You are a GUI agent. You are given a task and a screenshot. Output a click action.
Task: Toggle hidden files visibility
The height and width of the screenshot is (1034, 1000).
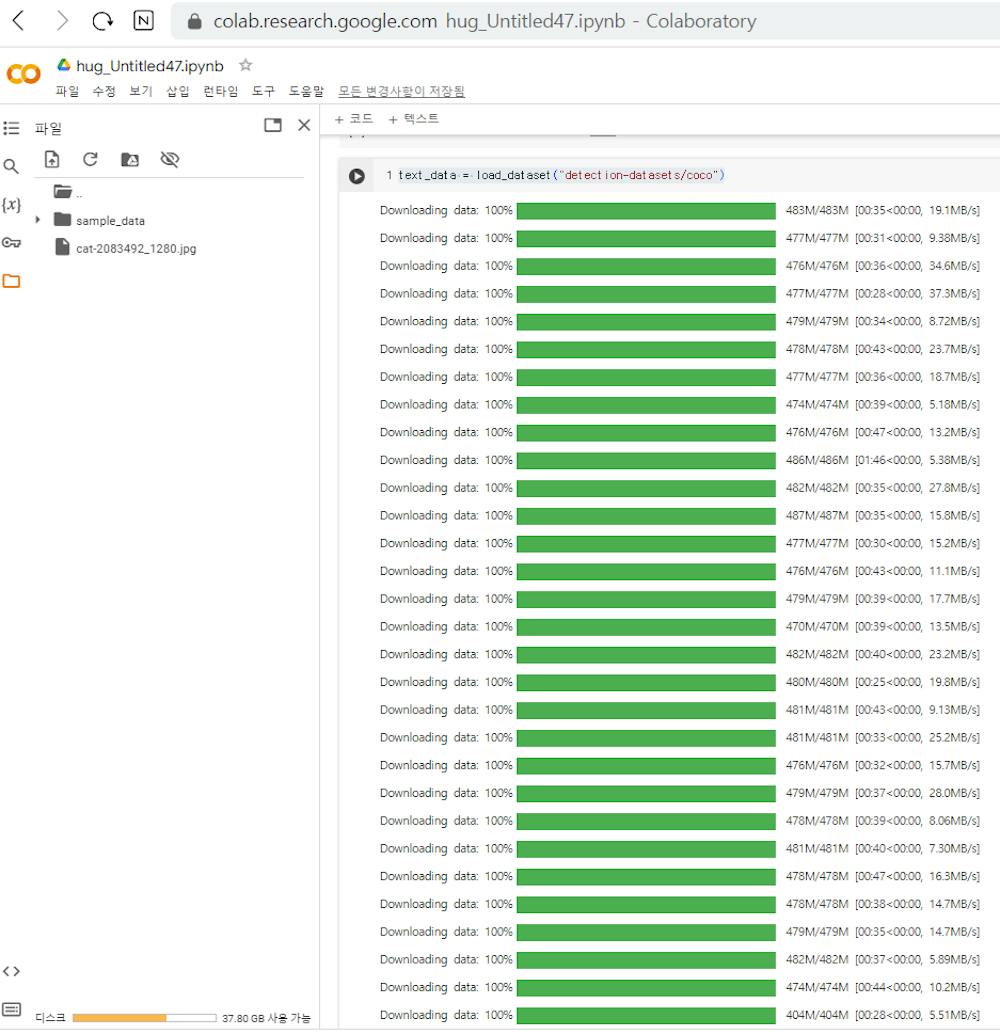[x=169, y=159]
